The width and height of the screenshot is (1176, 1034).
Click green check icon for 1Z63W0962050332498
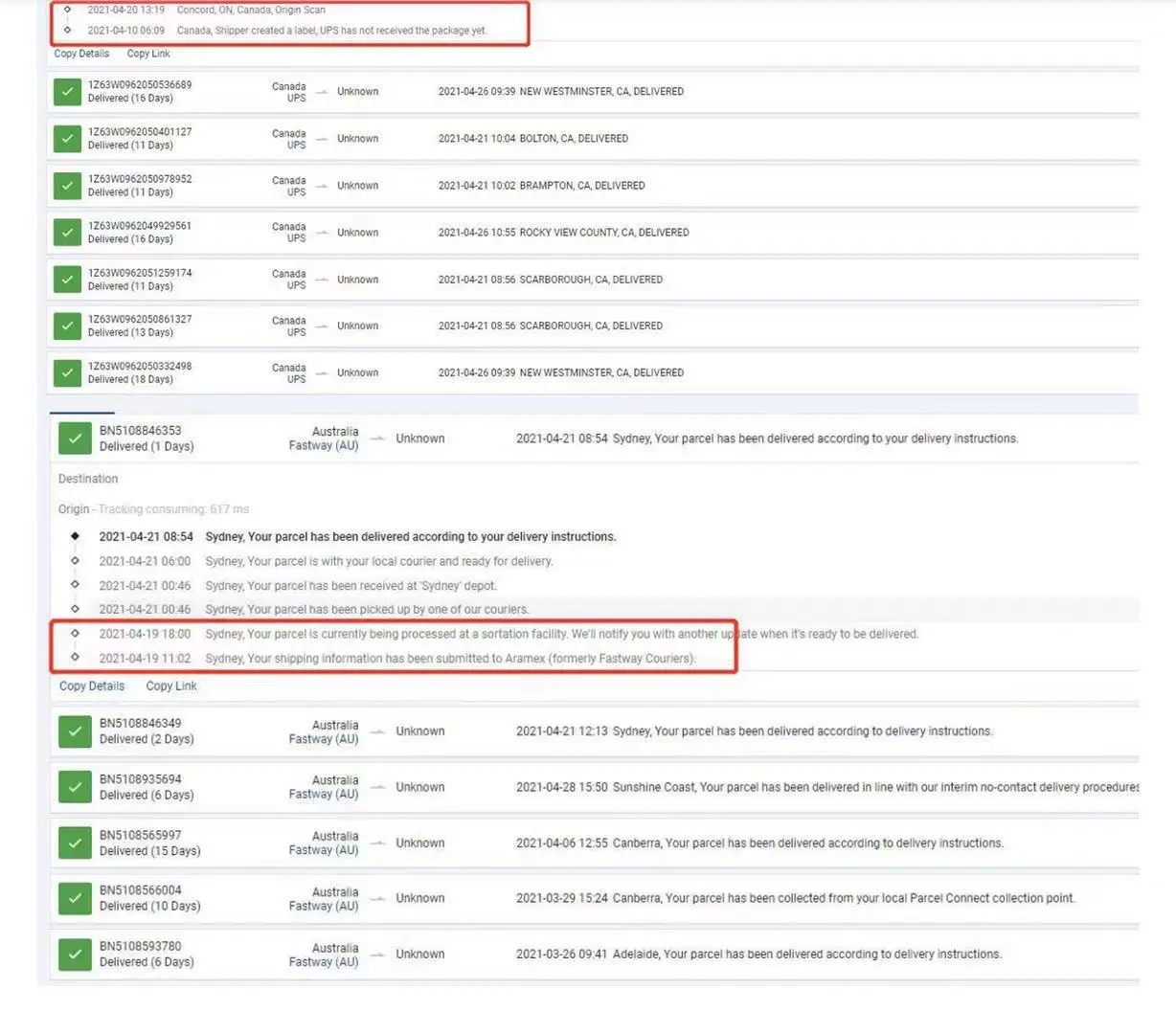tap(67, 372)
